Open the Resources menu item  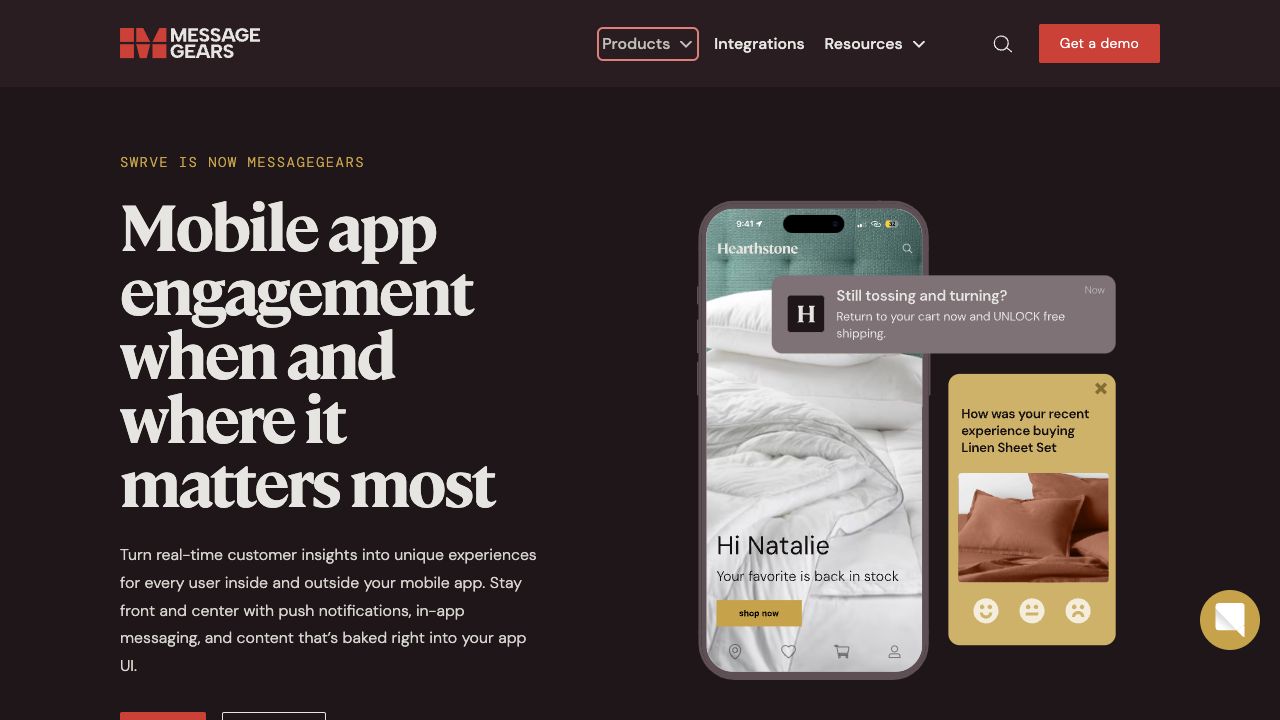pos(863,44)
